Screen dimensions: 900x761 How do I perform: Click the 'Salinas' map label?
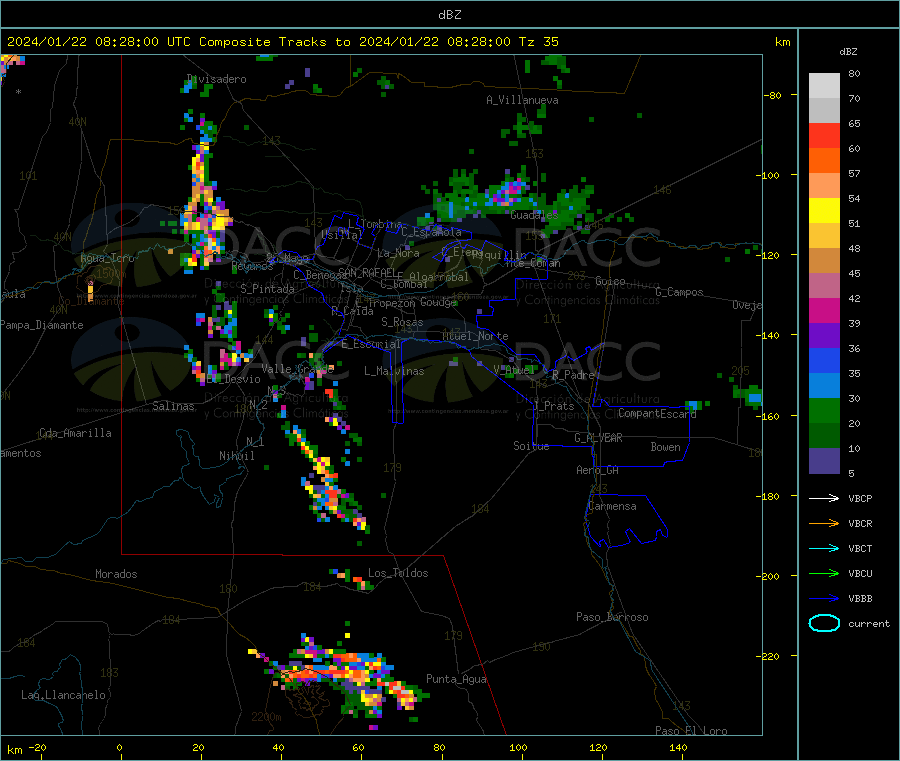tap(173, 406)
